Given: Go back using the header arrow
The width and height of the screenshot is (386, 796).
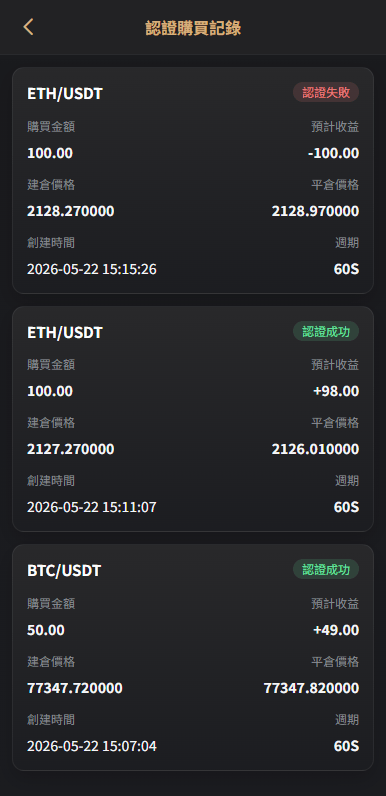Looking at the screenshot, I should (28, 27).
